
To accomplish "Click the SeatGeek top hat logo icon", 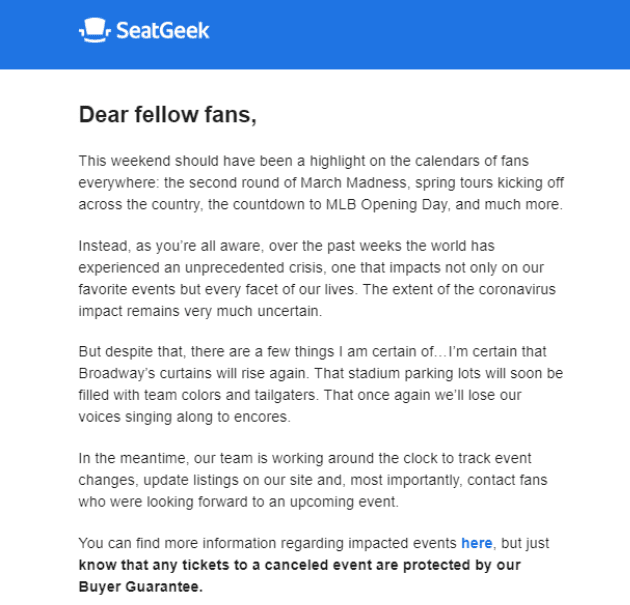I will pyautogui.click(x=95, y=30).
